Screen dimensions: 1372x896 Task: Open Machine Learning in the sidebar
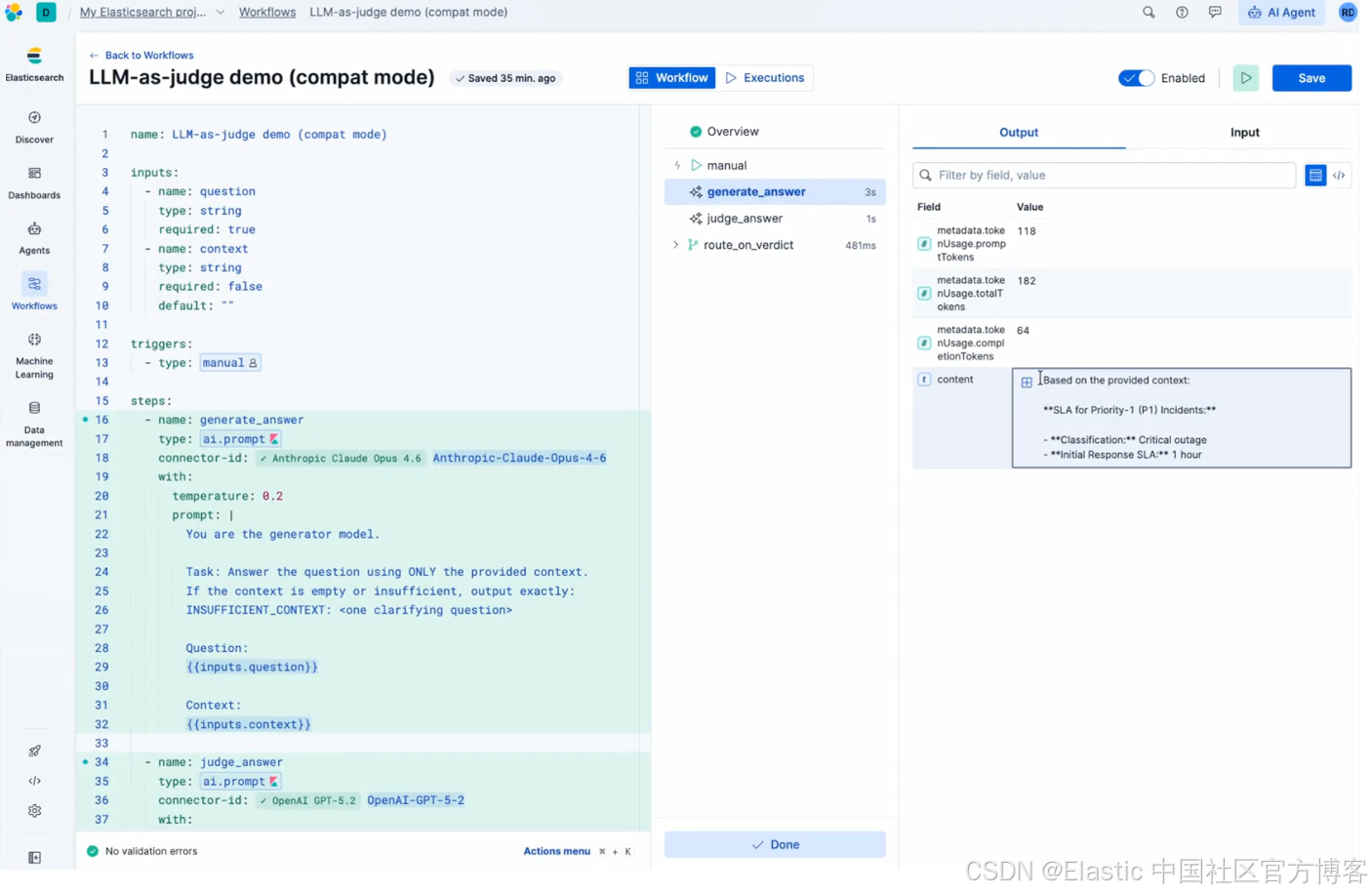[34, 355]
